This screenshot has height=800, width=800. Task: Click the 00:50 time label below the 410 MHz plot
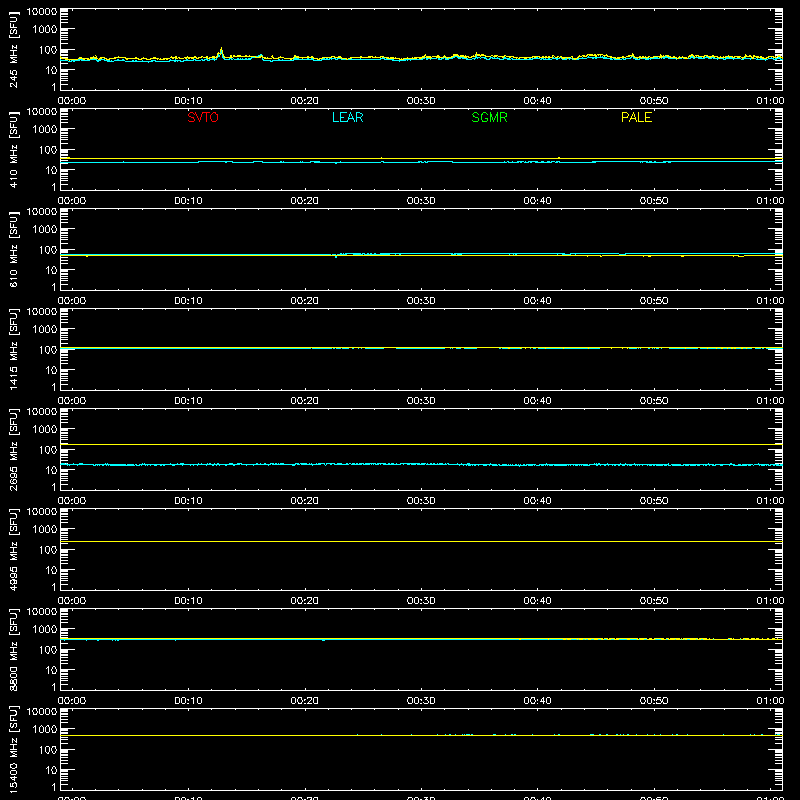tap(654, 201)
